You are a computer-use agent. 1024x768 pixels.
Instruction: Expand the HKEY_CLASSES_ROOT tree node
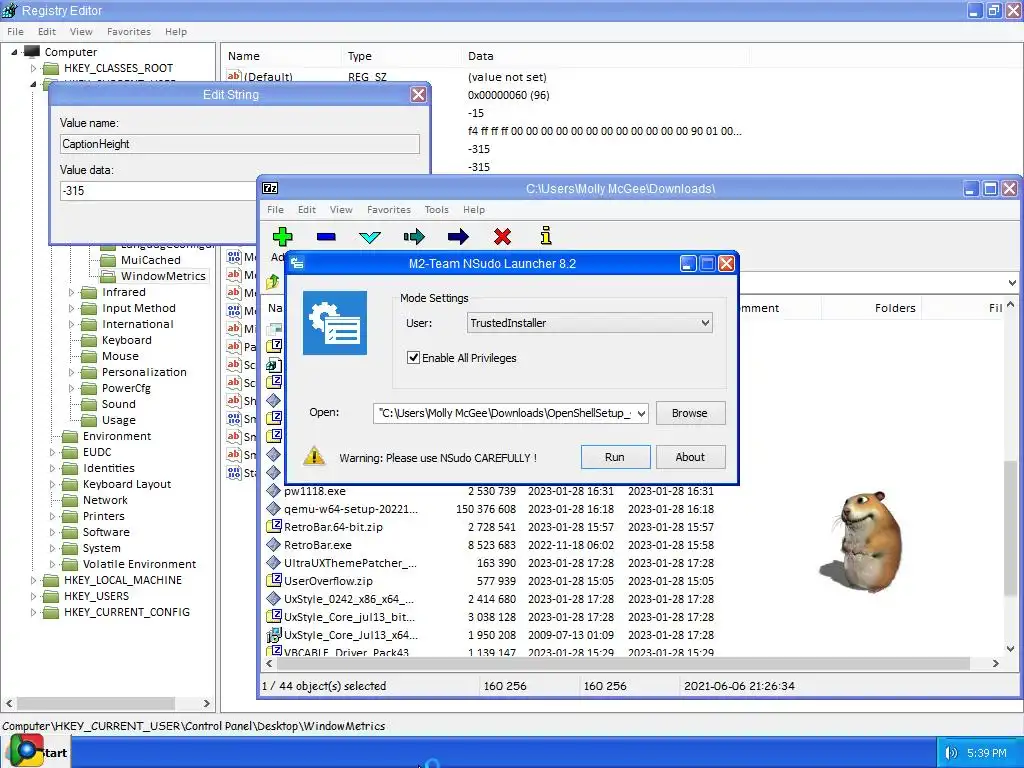tap(33, 68)
